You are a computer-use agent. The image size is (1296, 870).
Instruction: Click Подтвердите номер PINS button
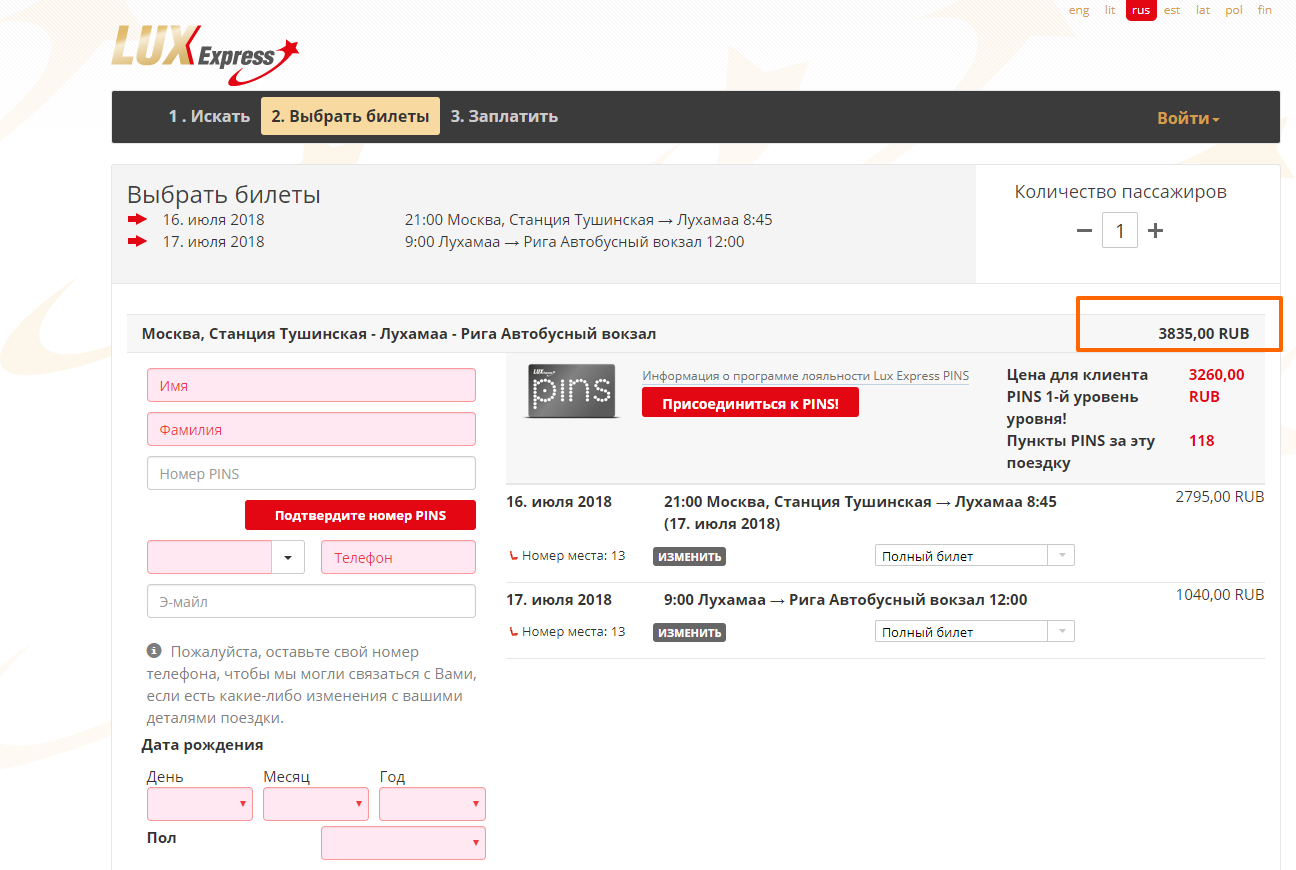pyautogui.click(x=360, y=516)
